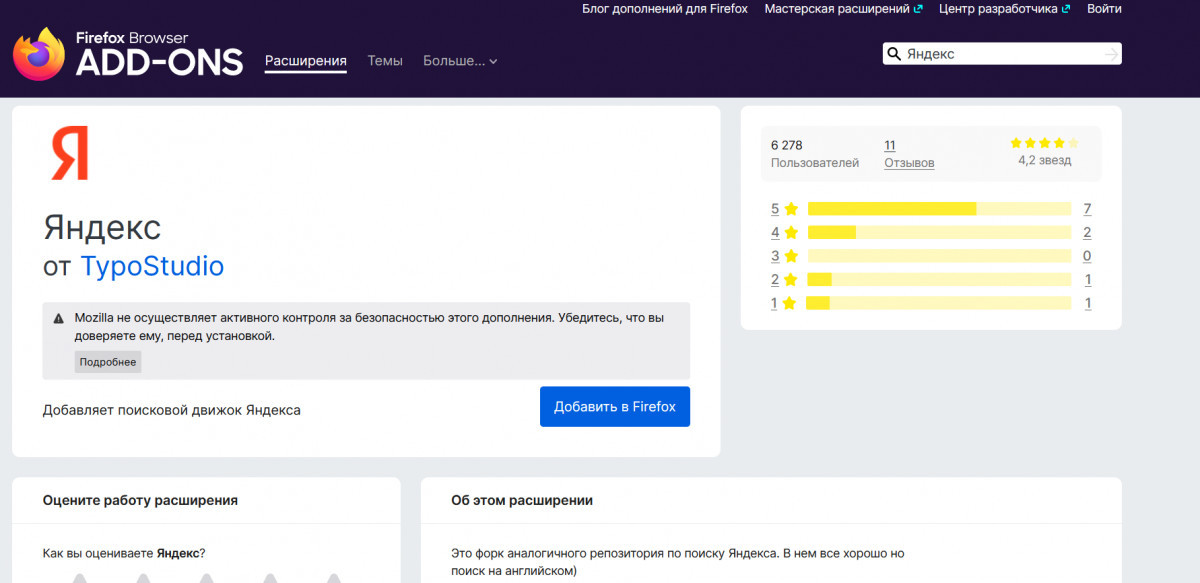Click the 5-star rating bar
The width and height of the screenshot is (1200, 583).
(938, 209)
